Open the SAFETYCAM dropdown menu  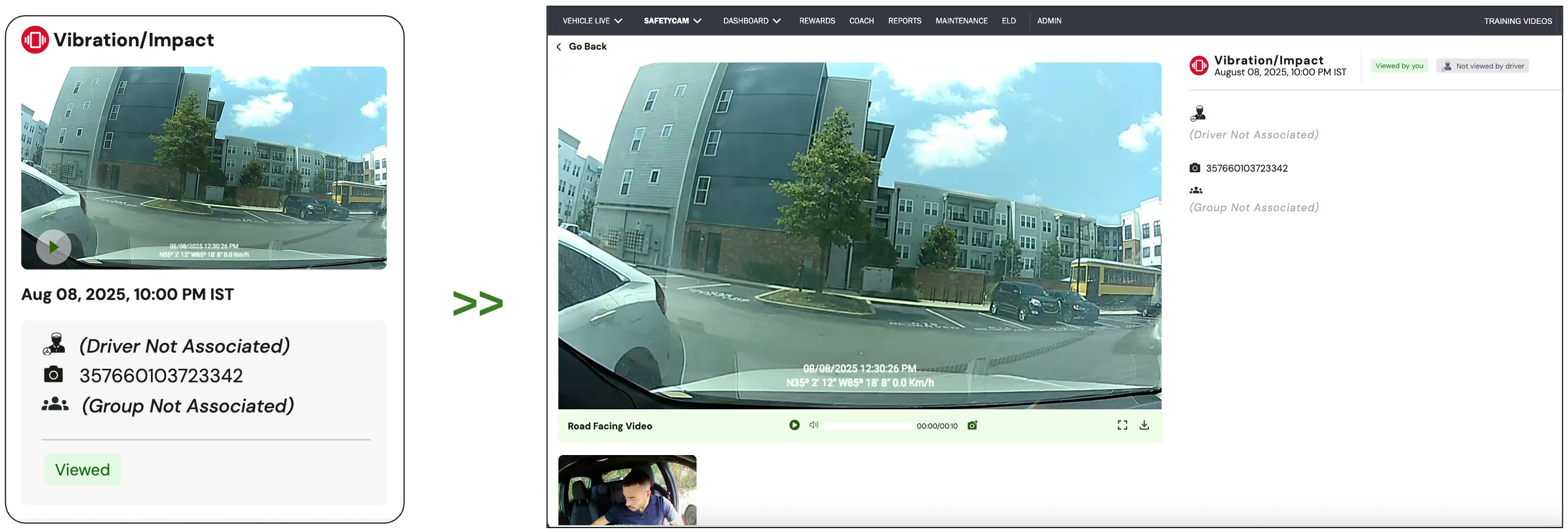673,21
